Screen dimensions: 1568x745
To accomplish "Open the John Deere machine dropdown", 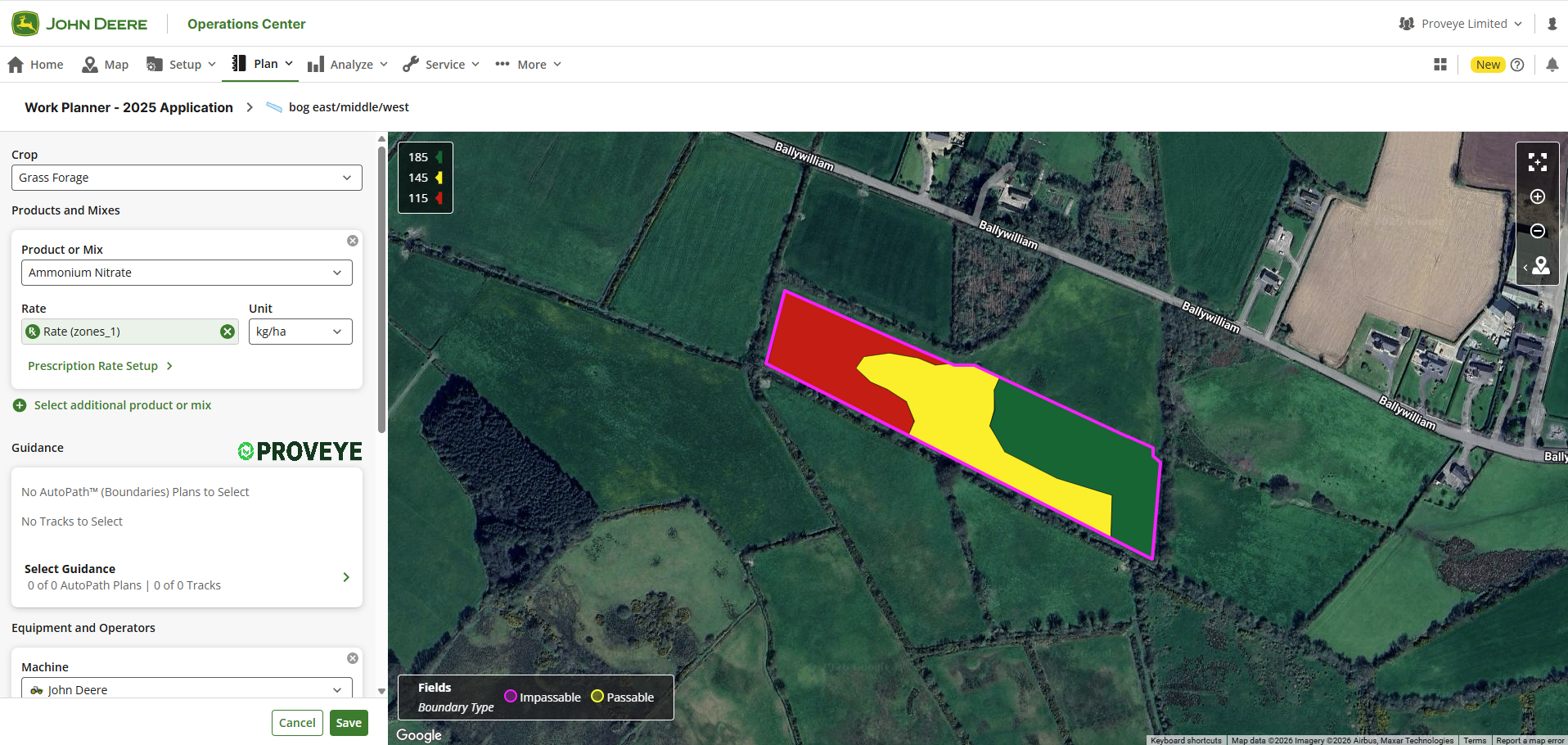I will (187, 689).
